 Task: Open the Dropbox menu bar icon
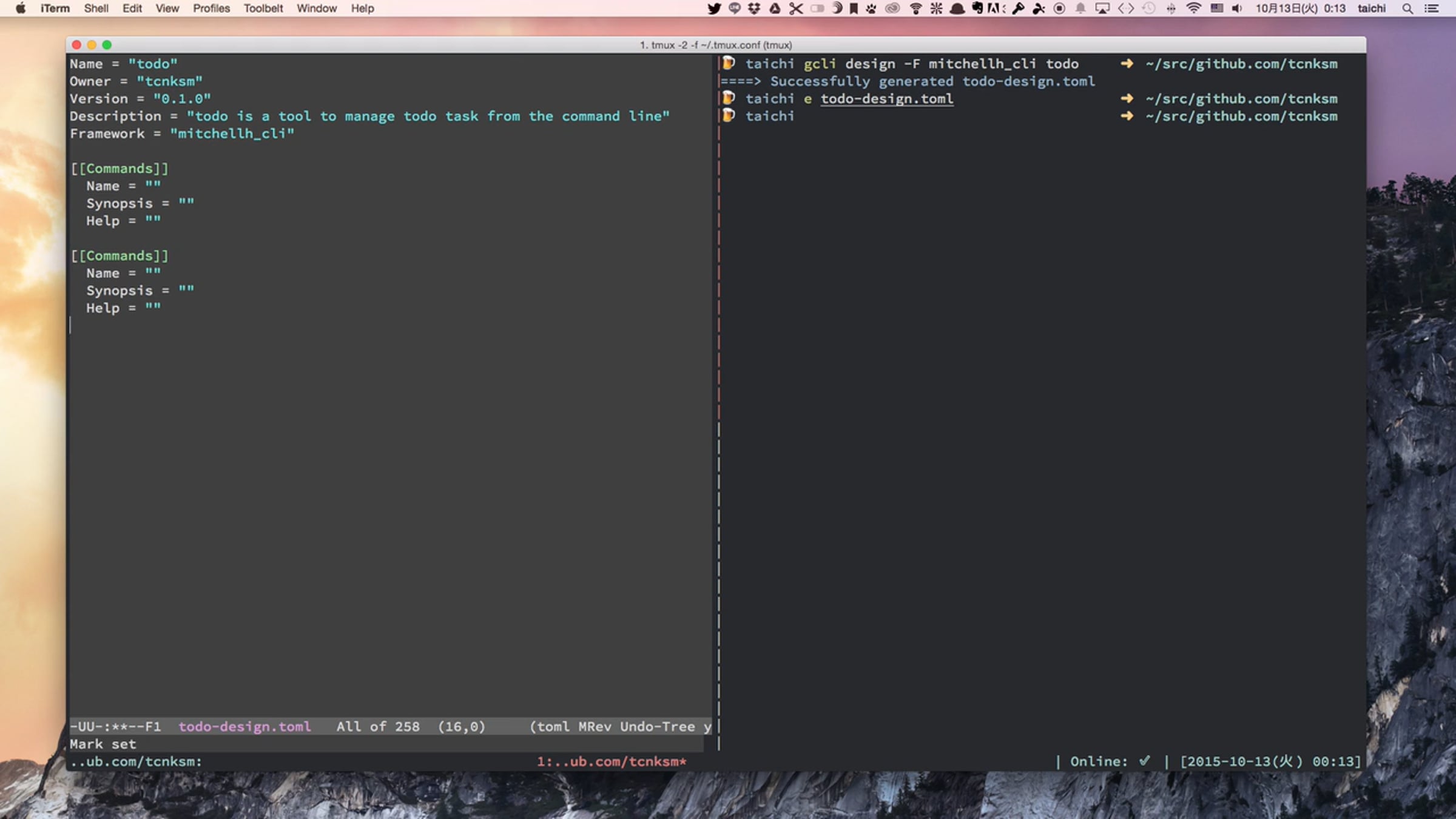[754, 8]
